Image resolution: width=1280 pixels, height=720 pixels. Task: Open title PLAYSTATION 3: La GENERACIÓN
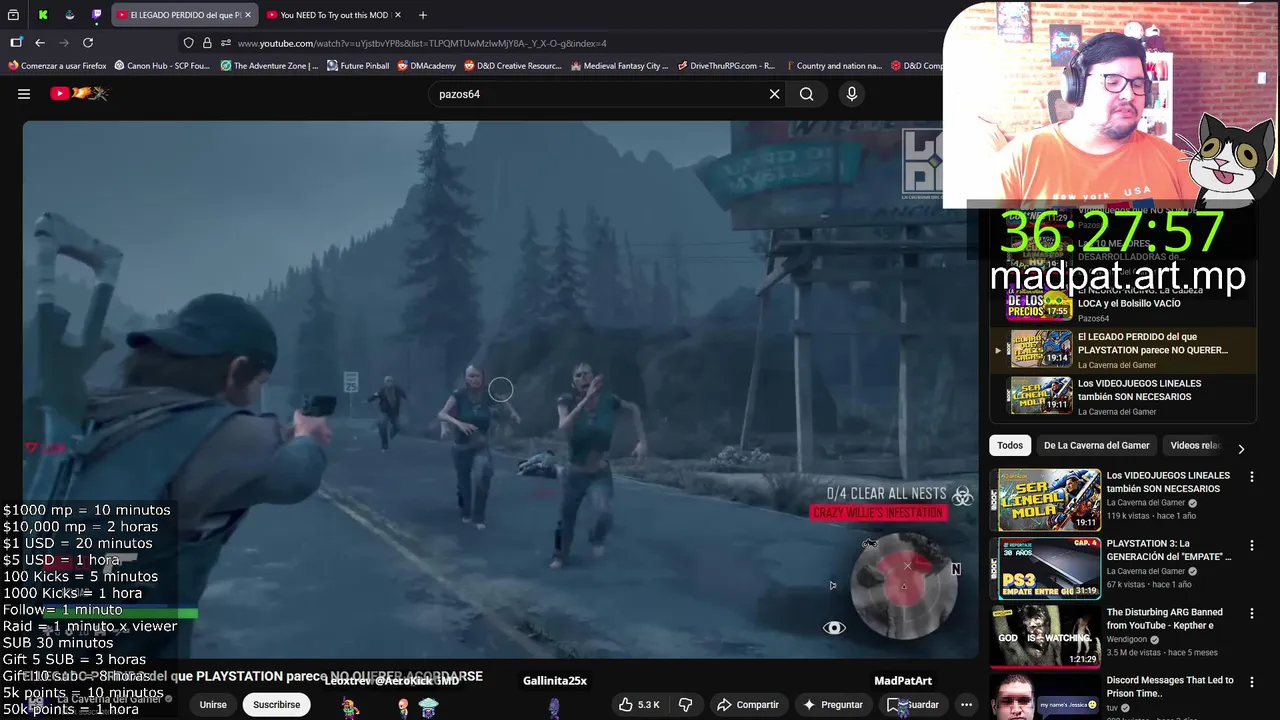tap(1169, 550)
